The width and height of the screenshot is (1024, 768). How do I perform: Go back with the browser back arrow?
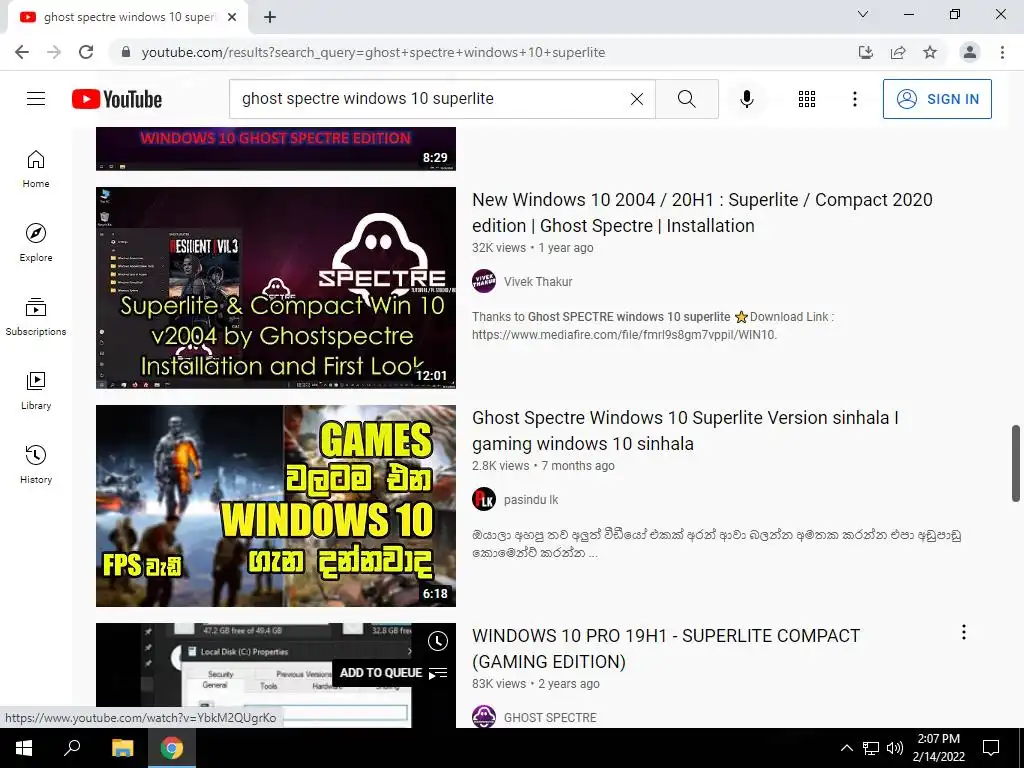pyautogui.click(x=22, y=52)
